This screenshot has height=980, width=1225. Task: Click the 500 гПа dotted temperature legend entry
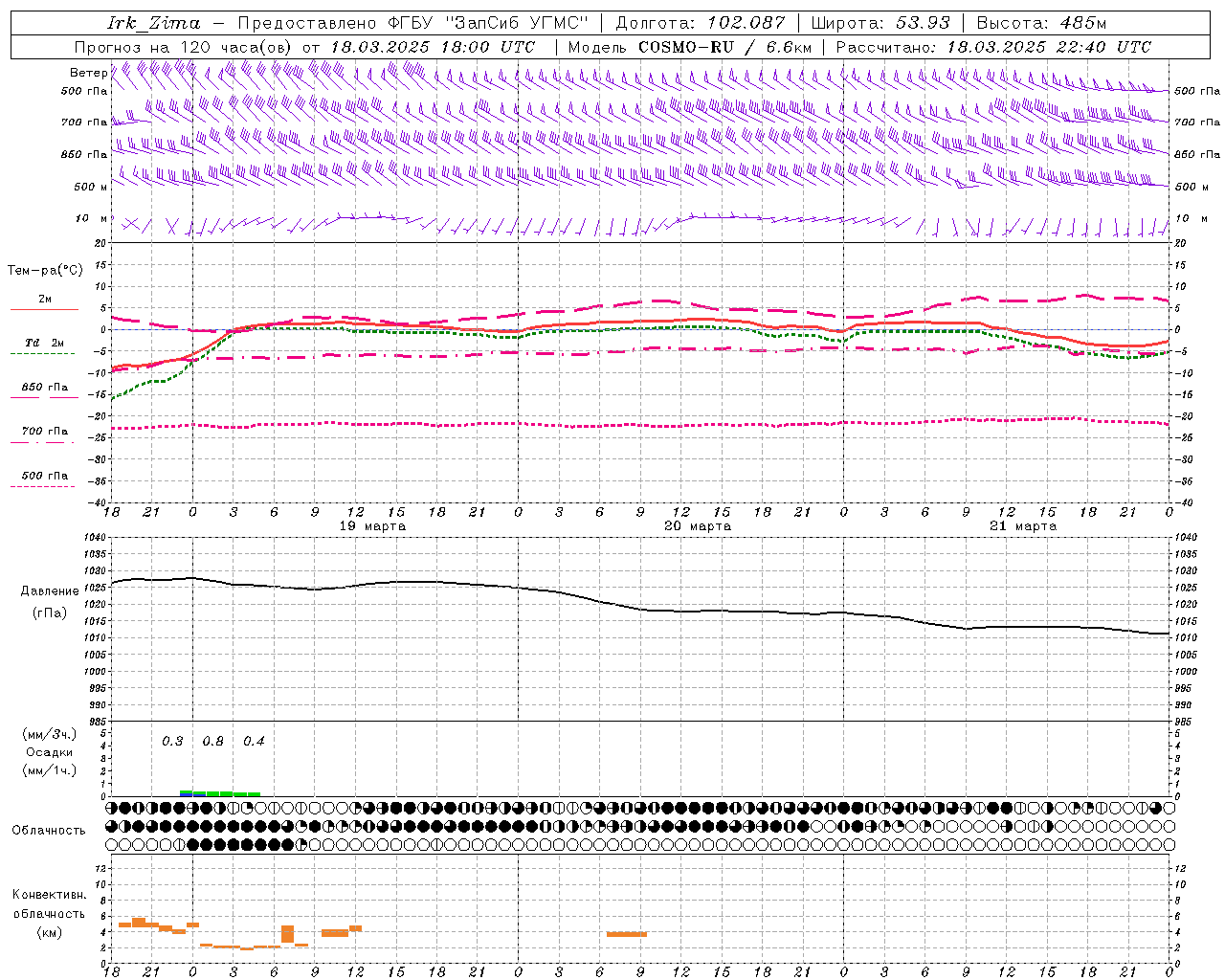pyautogui.click(x=42, y=480)
